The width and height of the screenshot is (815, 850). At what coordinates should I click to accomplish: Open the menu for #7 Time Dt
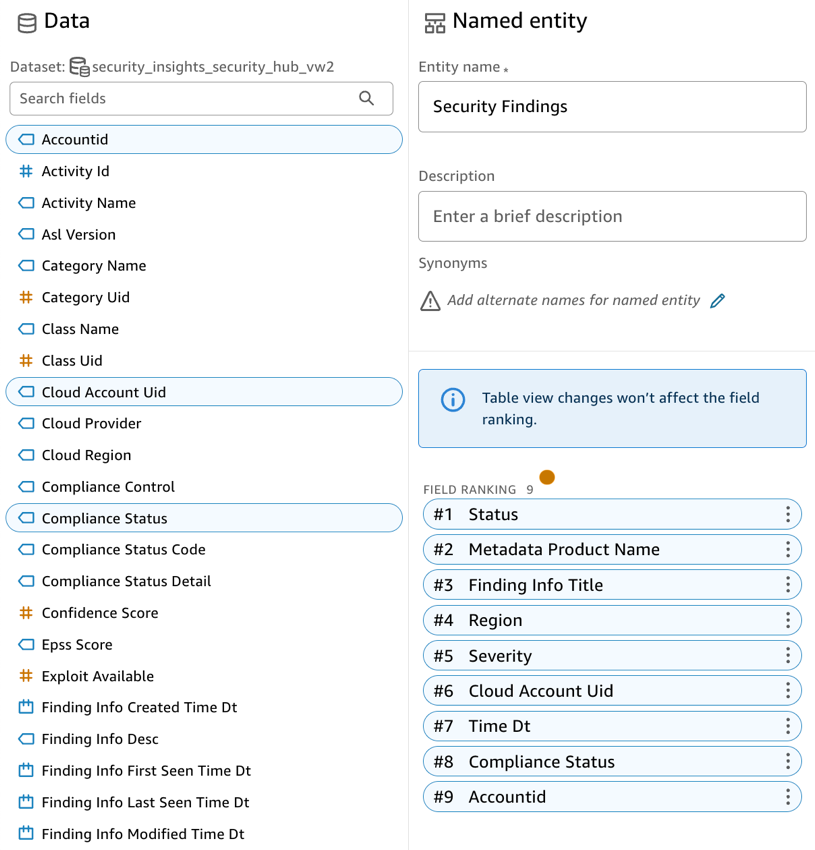[789, 726]
